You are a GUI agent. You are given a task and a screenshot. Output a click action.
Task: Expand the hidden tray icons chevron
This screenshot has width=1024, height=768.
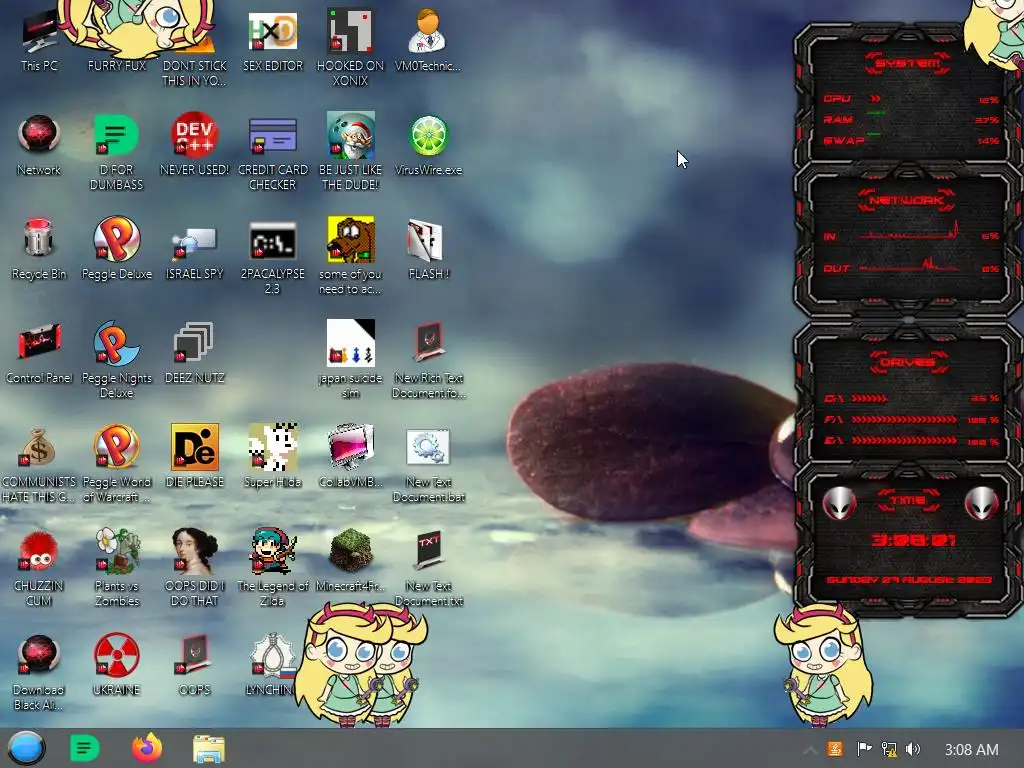[809, 750]
